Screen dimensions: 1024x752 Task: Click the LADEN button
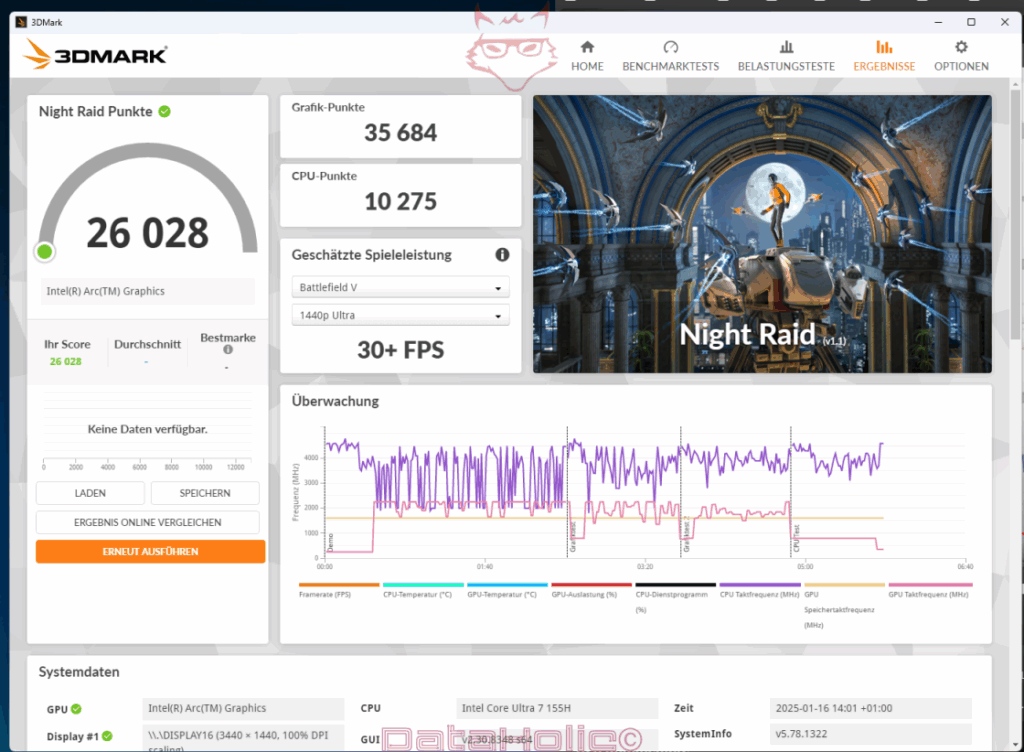point(90,493)
